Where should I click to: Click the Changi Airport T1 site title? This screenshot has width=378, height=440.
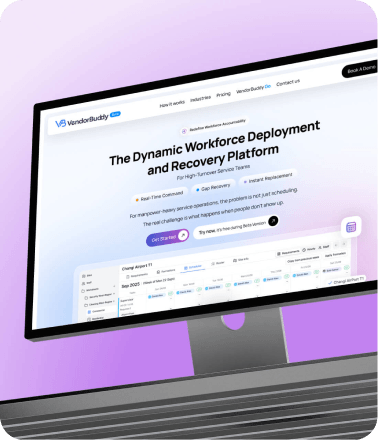pos(137,267)
